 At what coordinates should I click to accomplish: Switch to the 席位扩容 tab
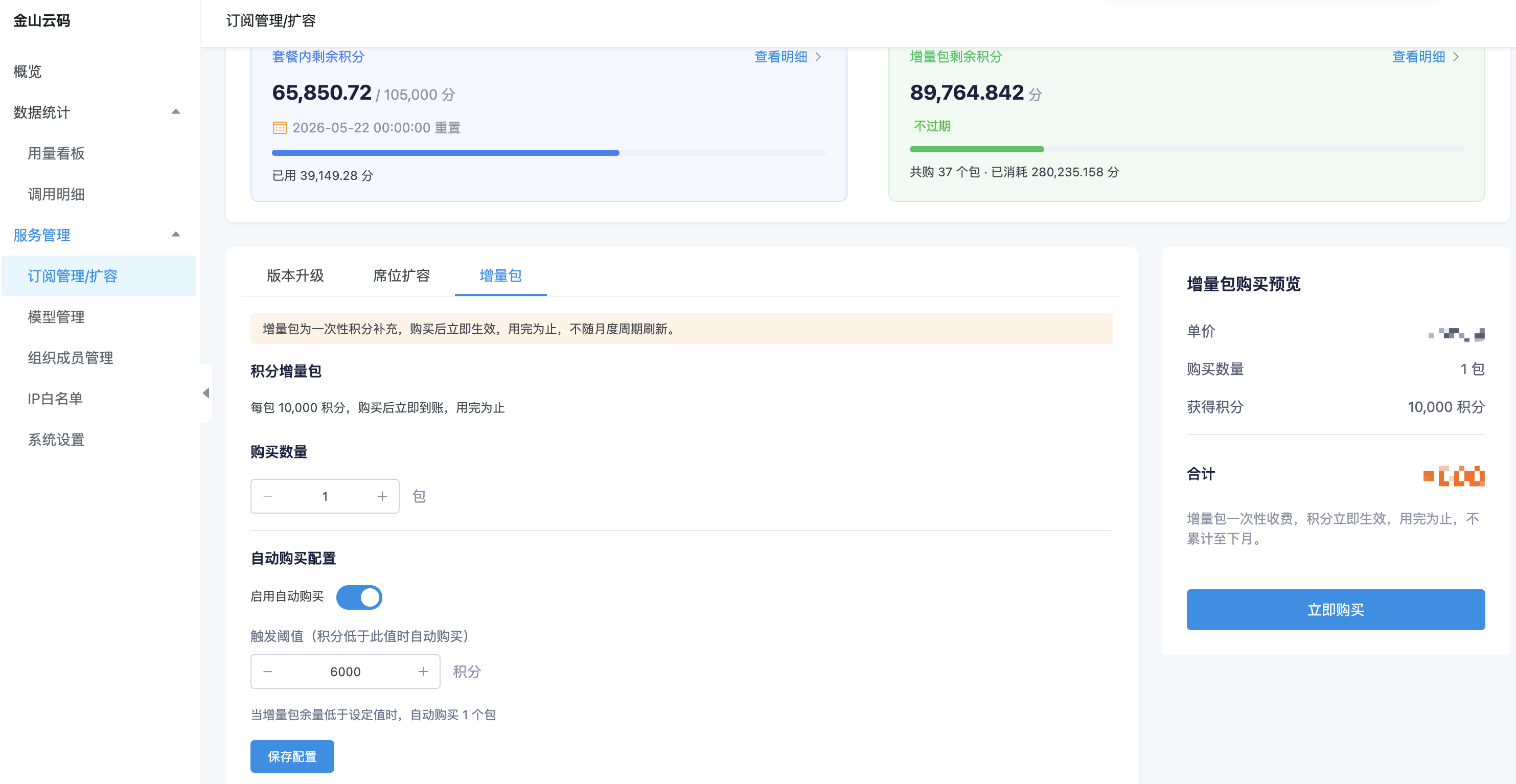(401, 275)
